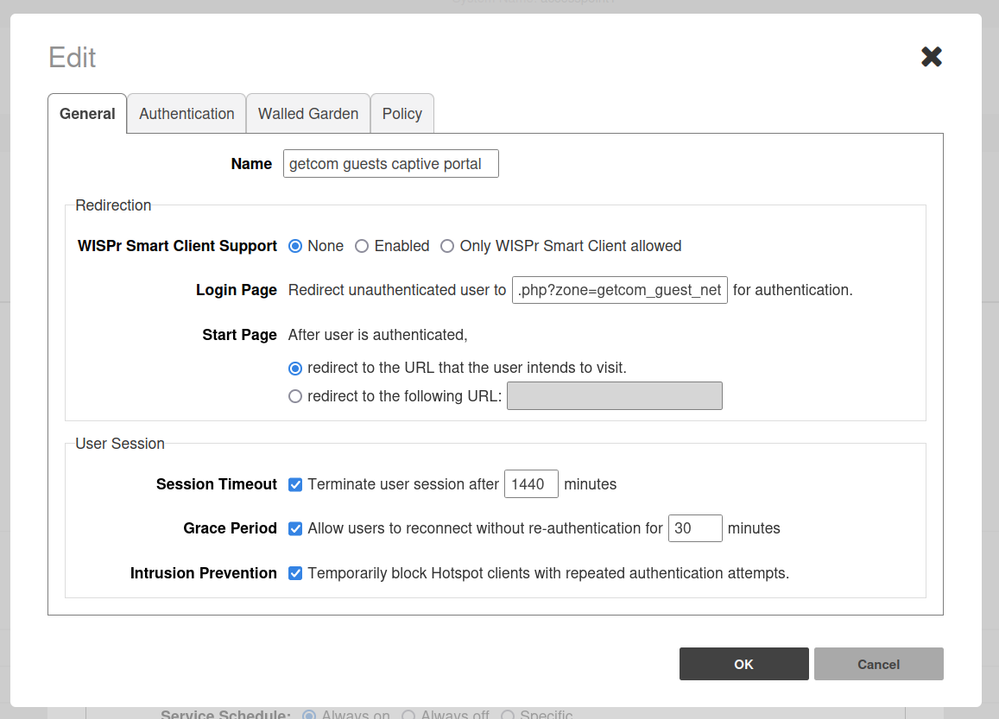
Task: Select the Policy tab
Action: [402, 114]
